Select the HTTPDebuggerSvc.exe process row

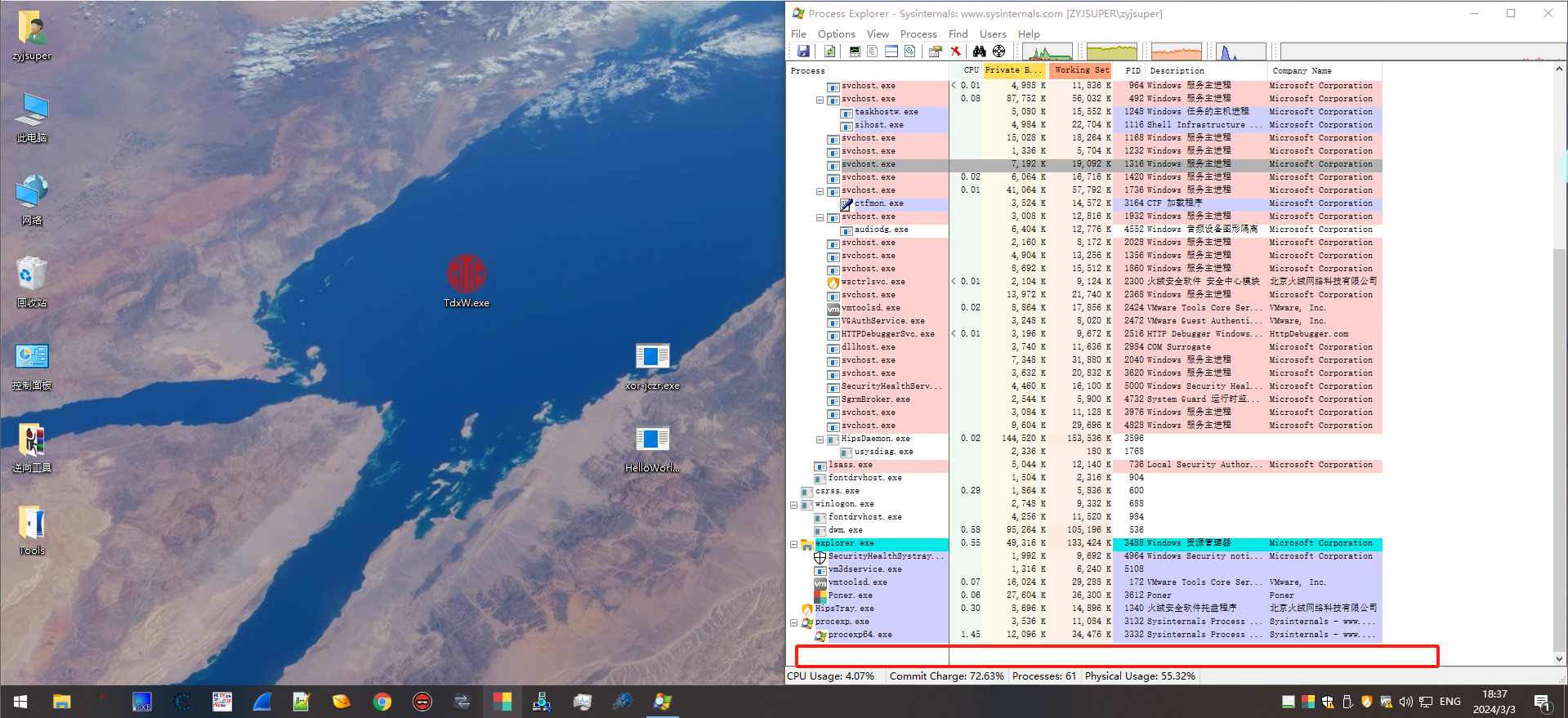(1084, 334)
